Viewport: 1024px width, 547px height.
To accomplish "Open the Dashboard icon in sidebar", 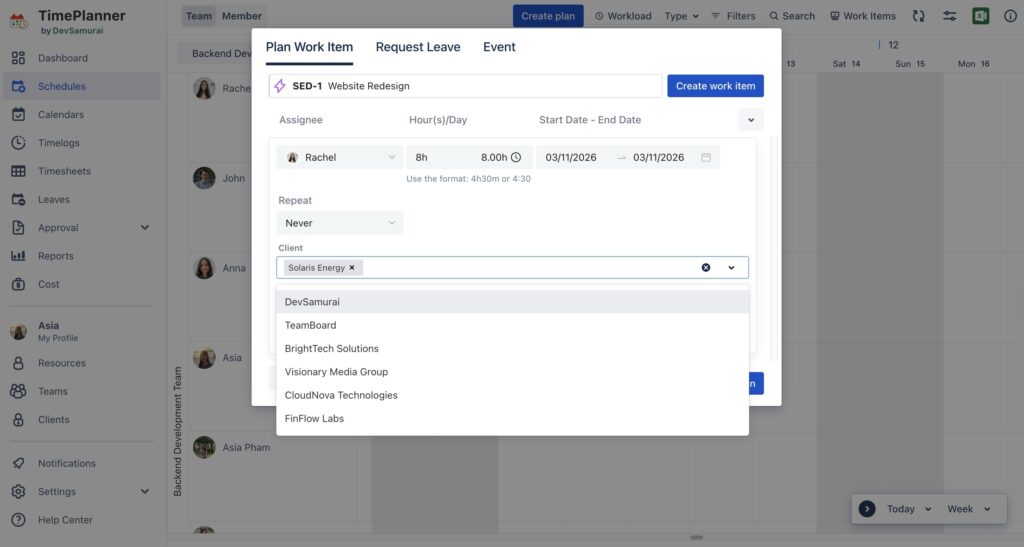I will (18, 58).
